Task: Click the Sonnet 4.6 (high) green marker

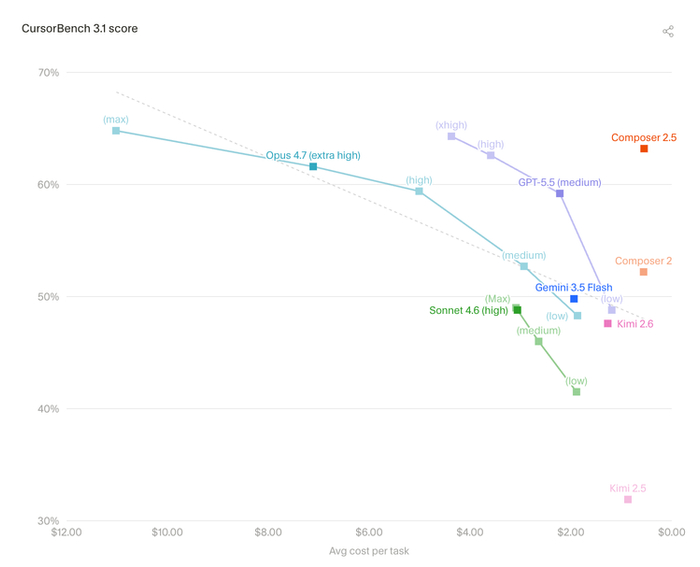Action: point(517,310)
